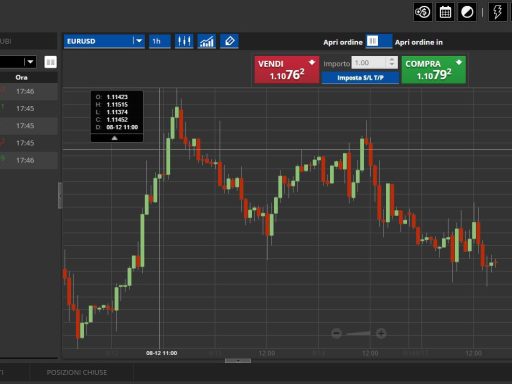The height and width of the screenshot is (384, 512).
Task: Click the Importo amount field
Action: pyautogui.click(x=370, y=63)
